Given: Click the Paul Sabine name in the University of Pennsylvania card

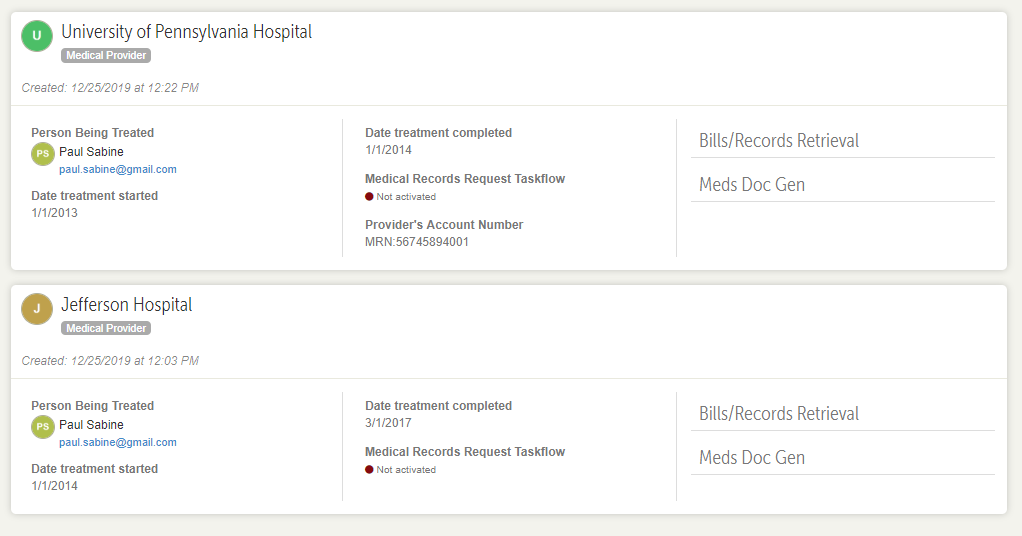Looking at the screenshot, I should (92, 152).
